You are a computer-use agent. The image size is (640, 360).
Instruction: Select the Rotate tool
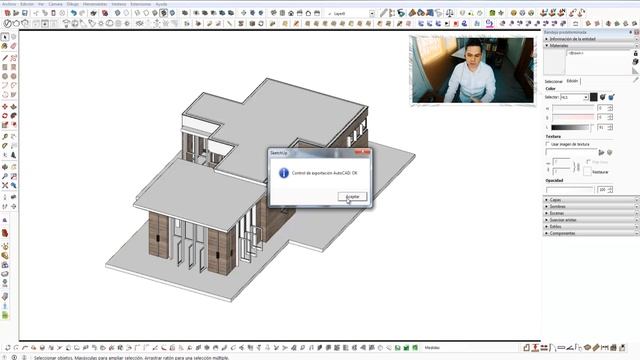pos(5,116)
